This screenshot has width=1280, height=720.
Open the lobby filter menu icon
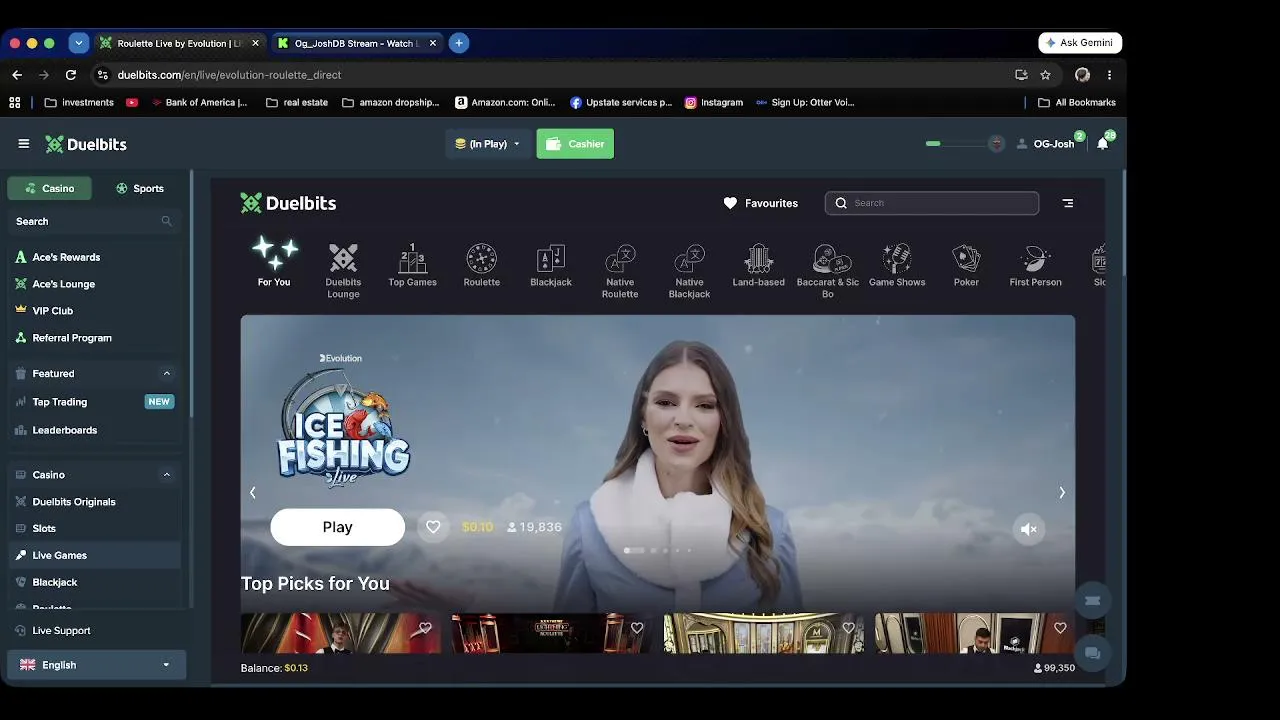tap(1068, 203)
